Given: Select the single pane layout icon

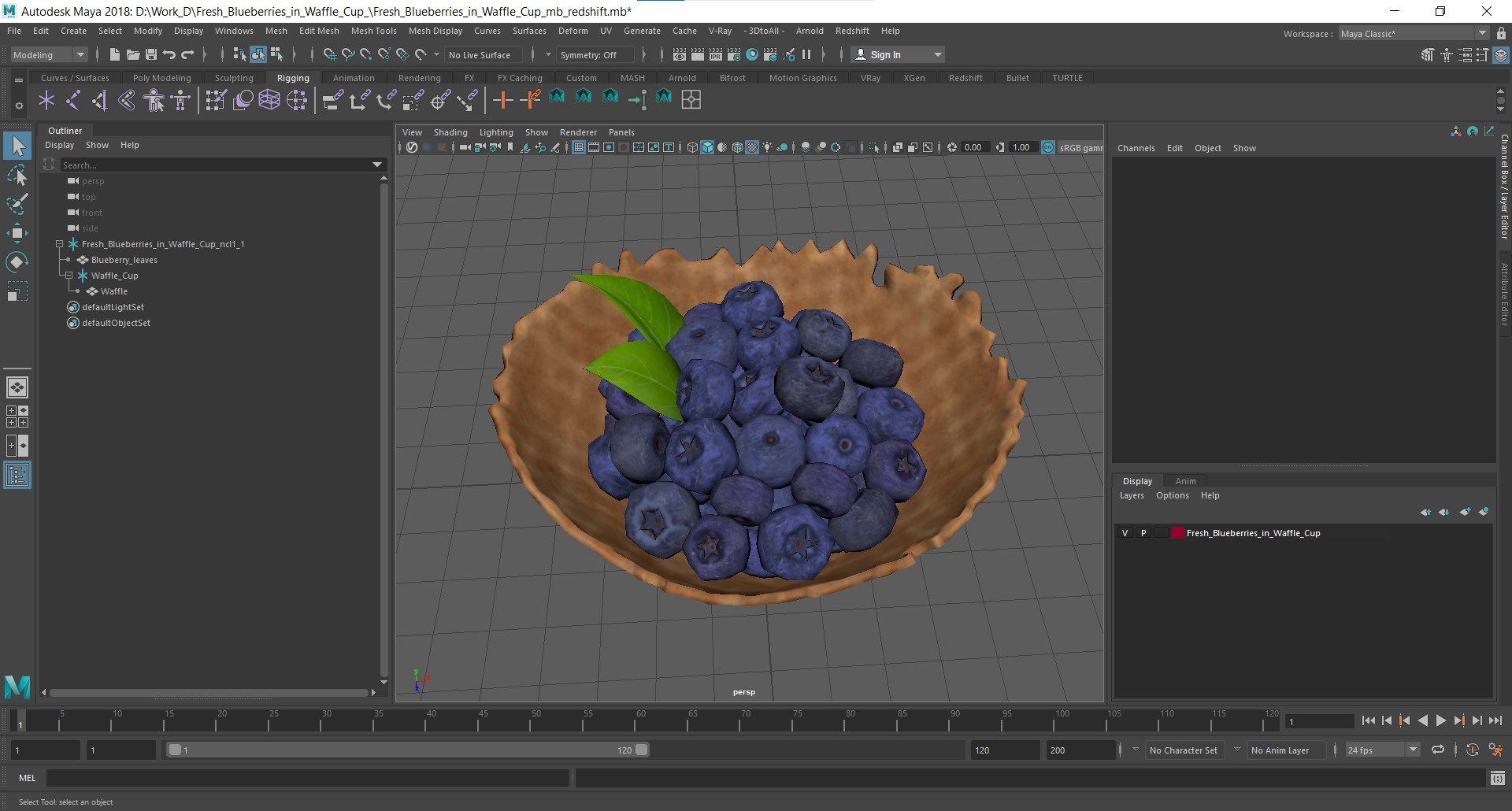Looking at the screenshot, I should (17, 387).
